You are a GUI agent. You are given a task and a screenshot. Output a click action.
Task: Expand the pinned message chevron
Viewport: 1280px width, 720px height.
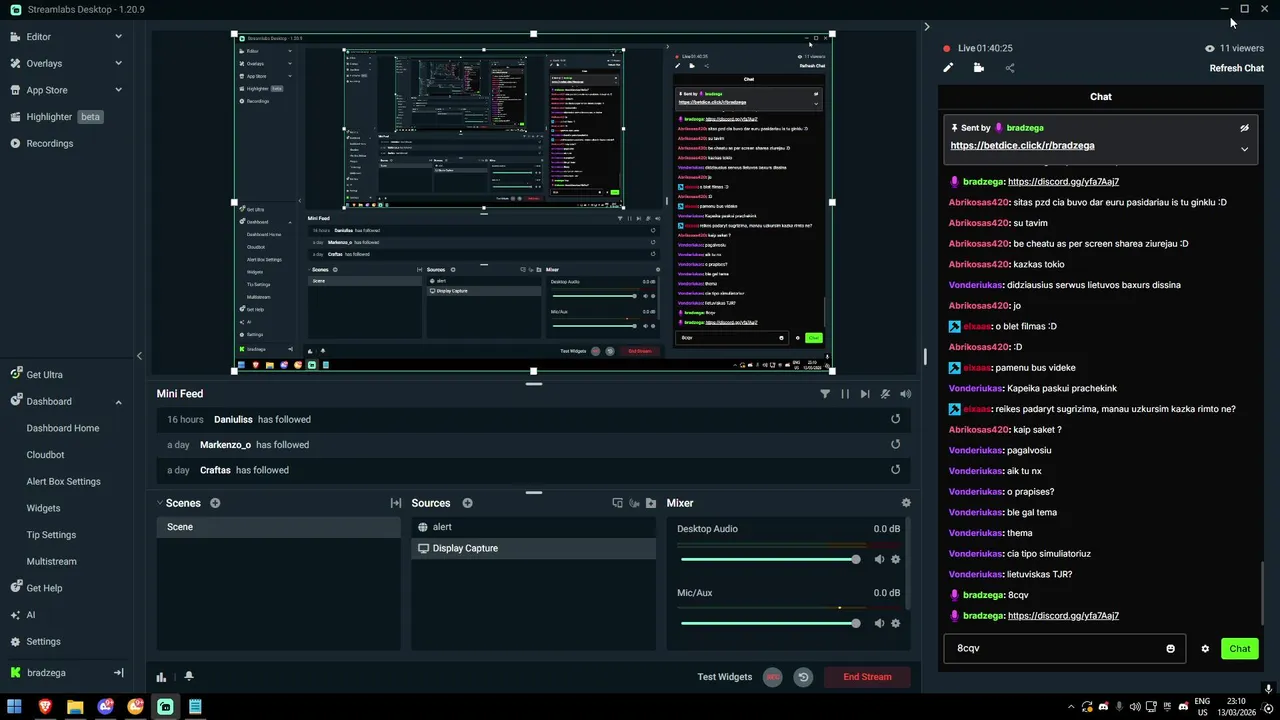pos(1244,149)
